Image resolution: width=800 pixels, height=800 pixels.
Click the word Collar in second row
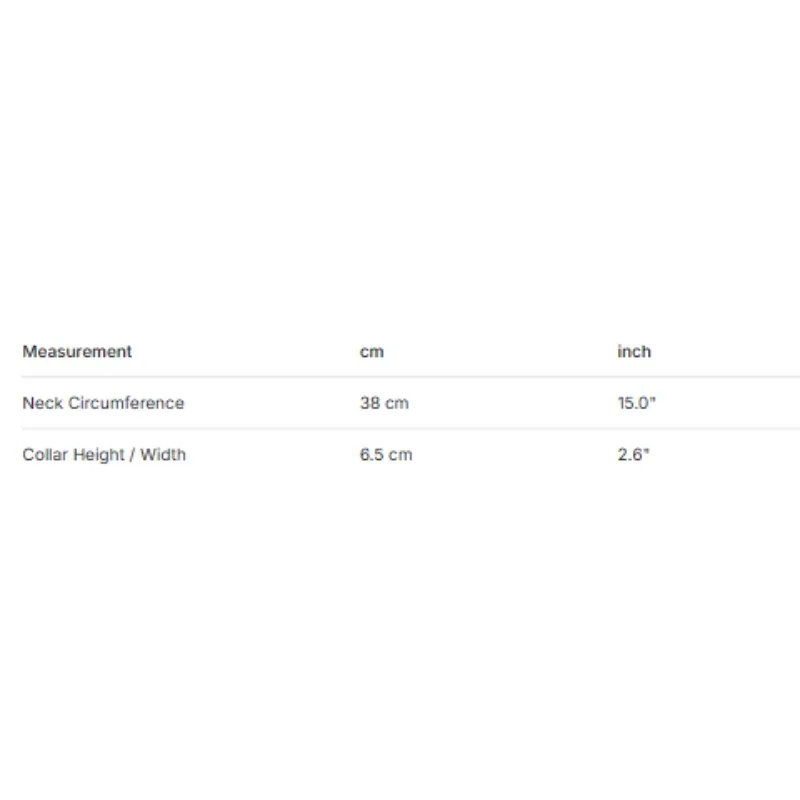click(45, 455)
